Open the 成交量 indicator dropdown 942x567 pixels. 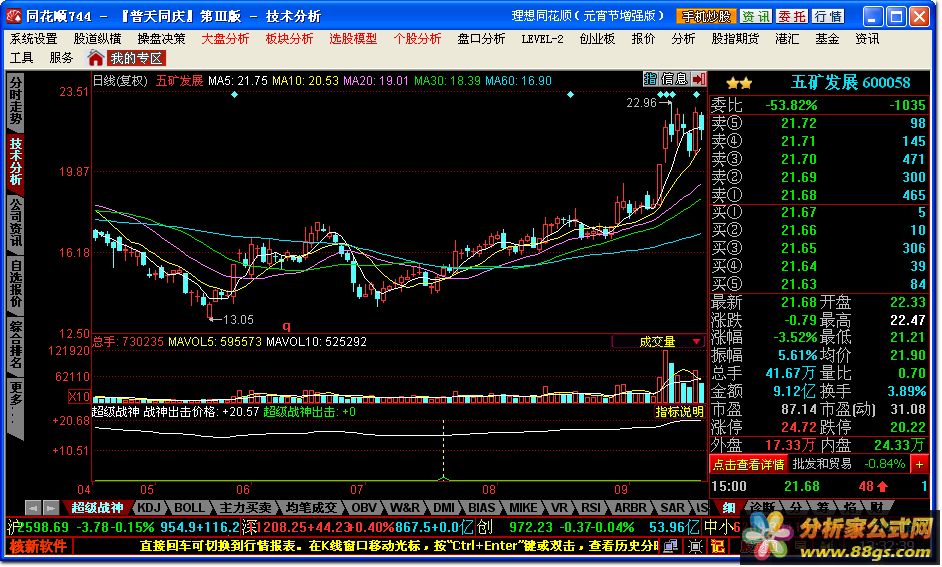point(657,342)
